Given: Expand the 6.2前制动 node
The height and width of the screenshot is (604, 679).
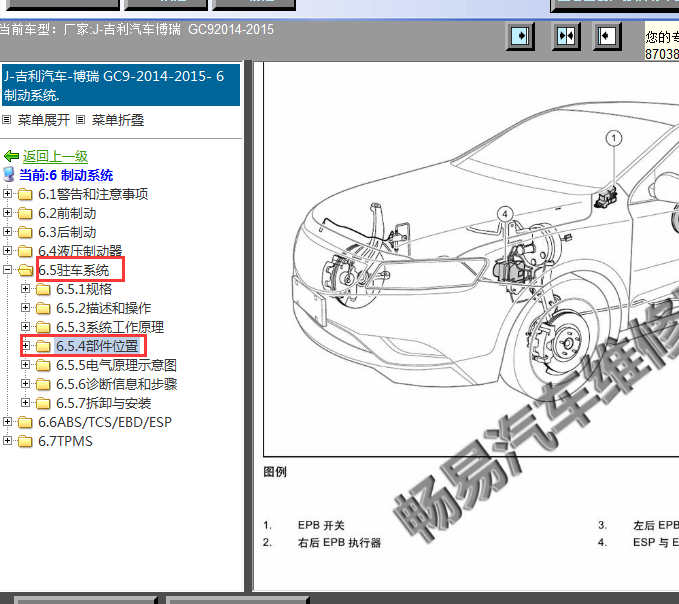Looking at the screenshot, I should pos(7,213).
